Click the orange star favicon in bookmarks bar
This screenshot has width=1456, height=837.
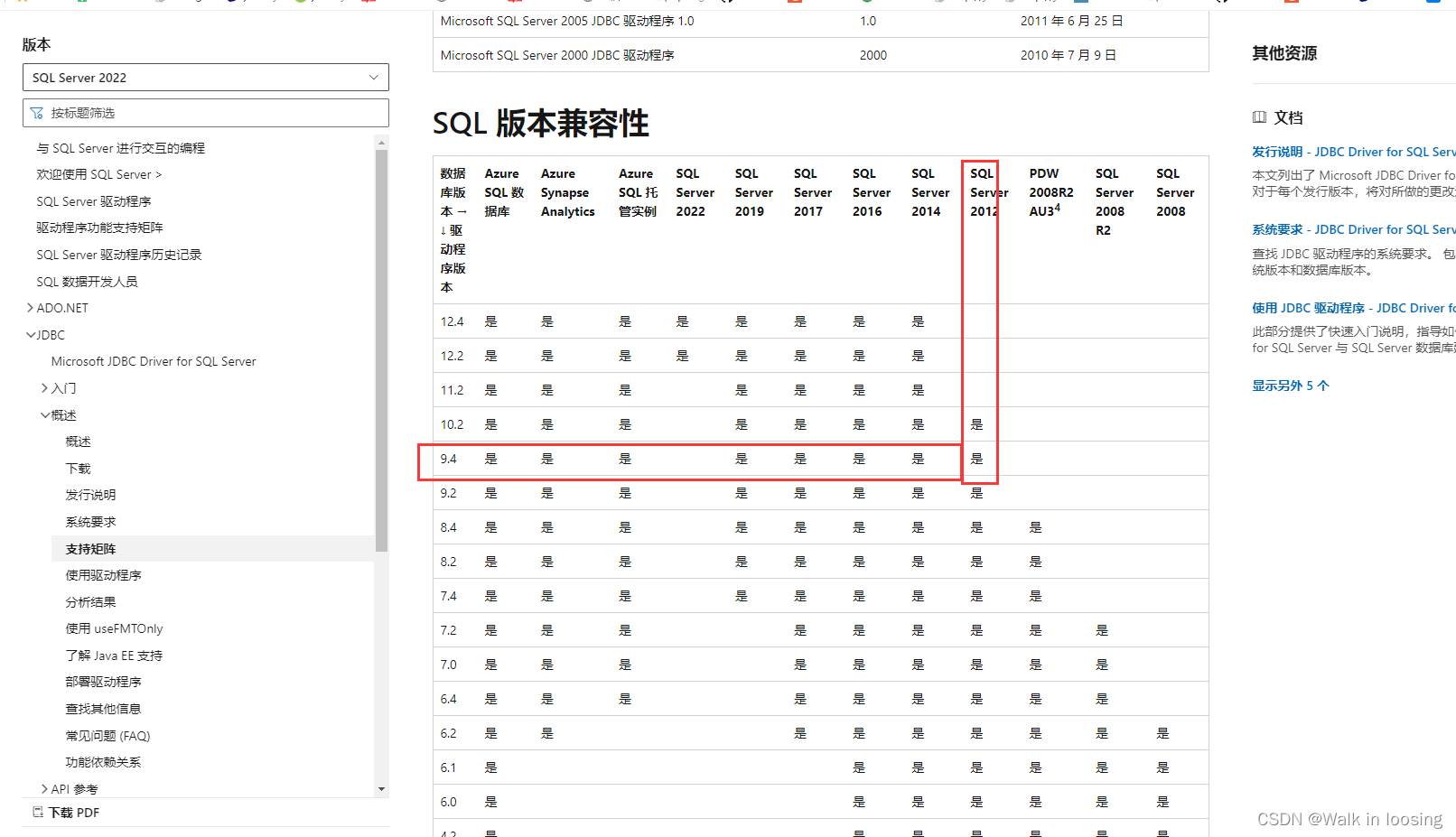point(23,4)
